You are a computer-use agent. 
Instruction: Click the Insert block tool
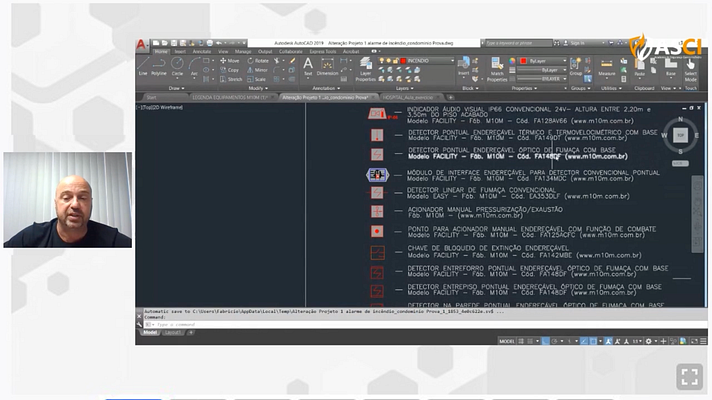pyautogui.click(x=464, y=66)
